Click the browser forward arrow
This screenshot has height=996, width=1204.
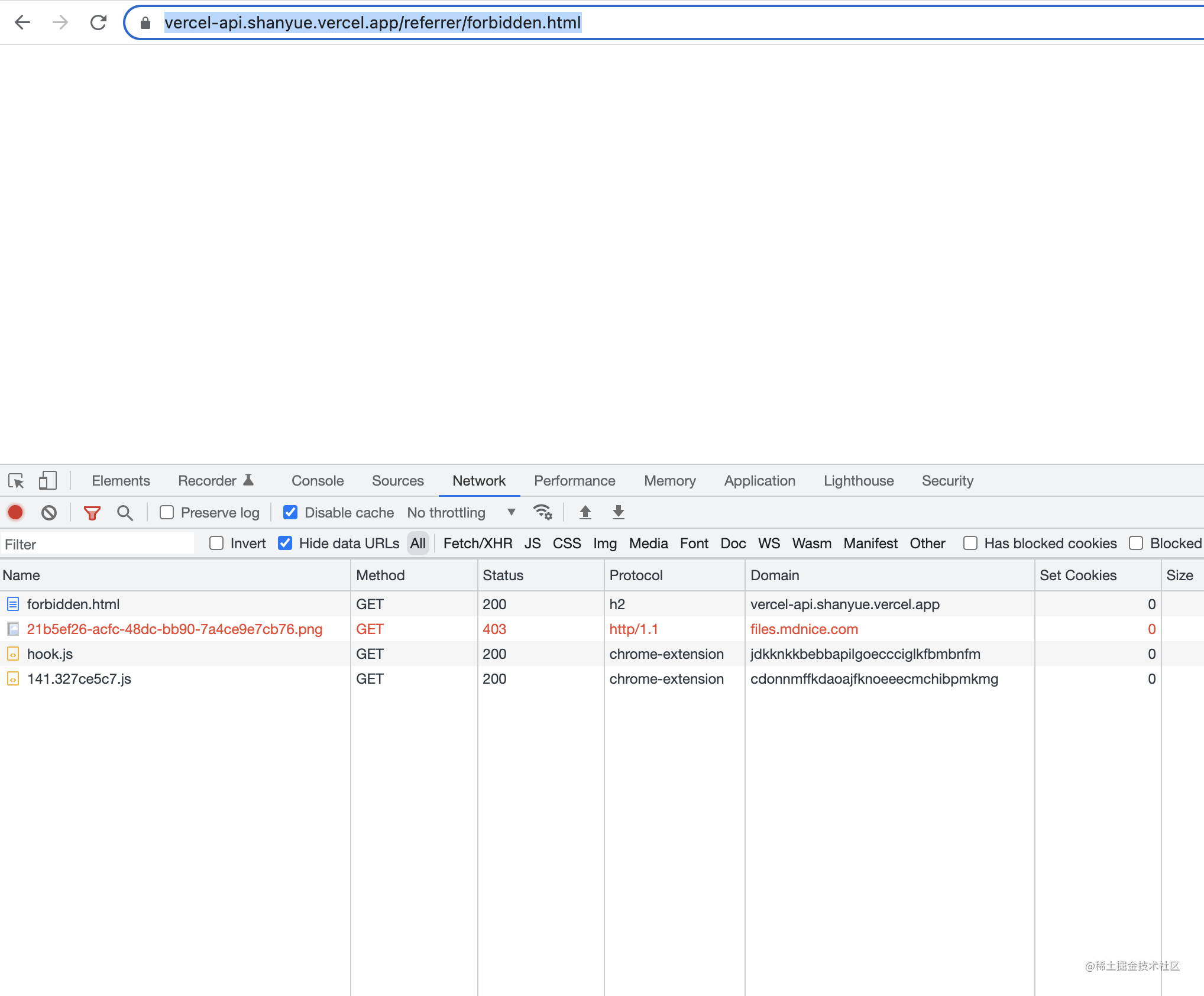click(x=60, y=22)
